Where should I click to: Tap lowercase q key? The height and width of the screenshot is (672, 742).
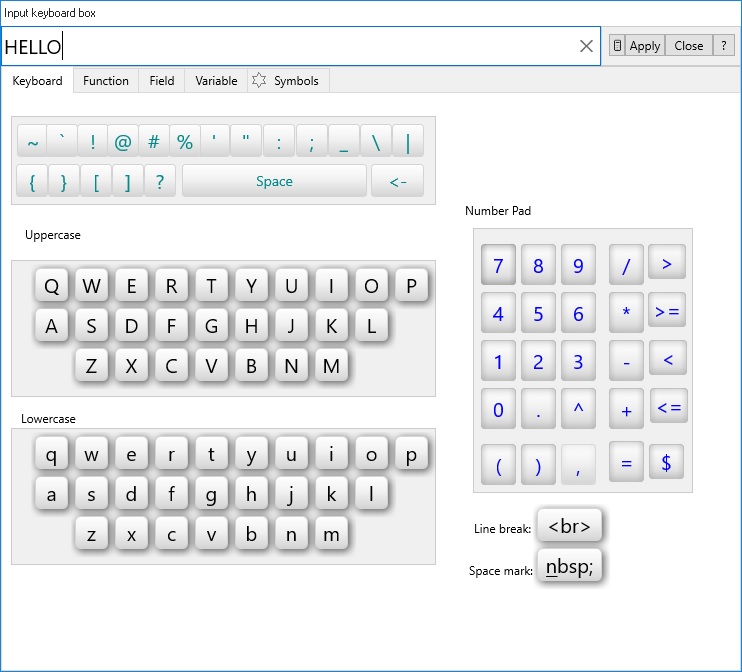pyautogui.click(x=52, y=454)
